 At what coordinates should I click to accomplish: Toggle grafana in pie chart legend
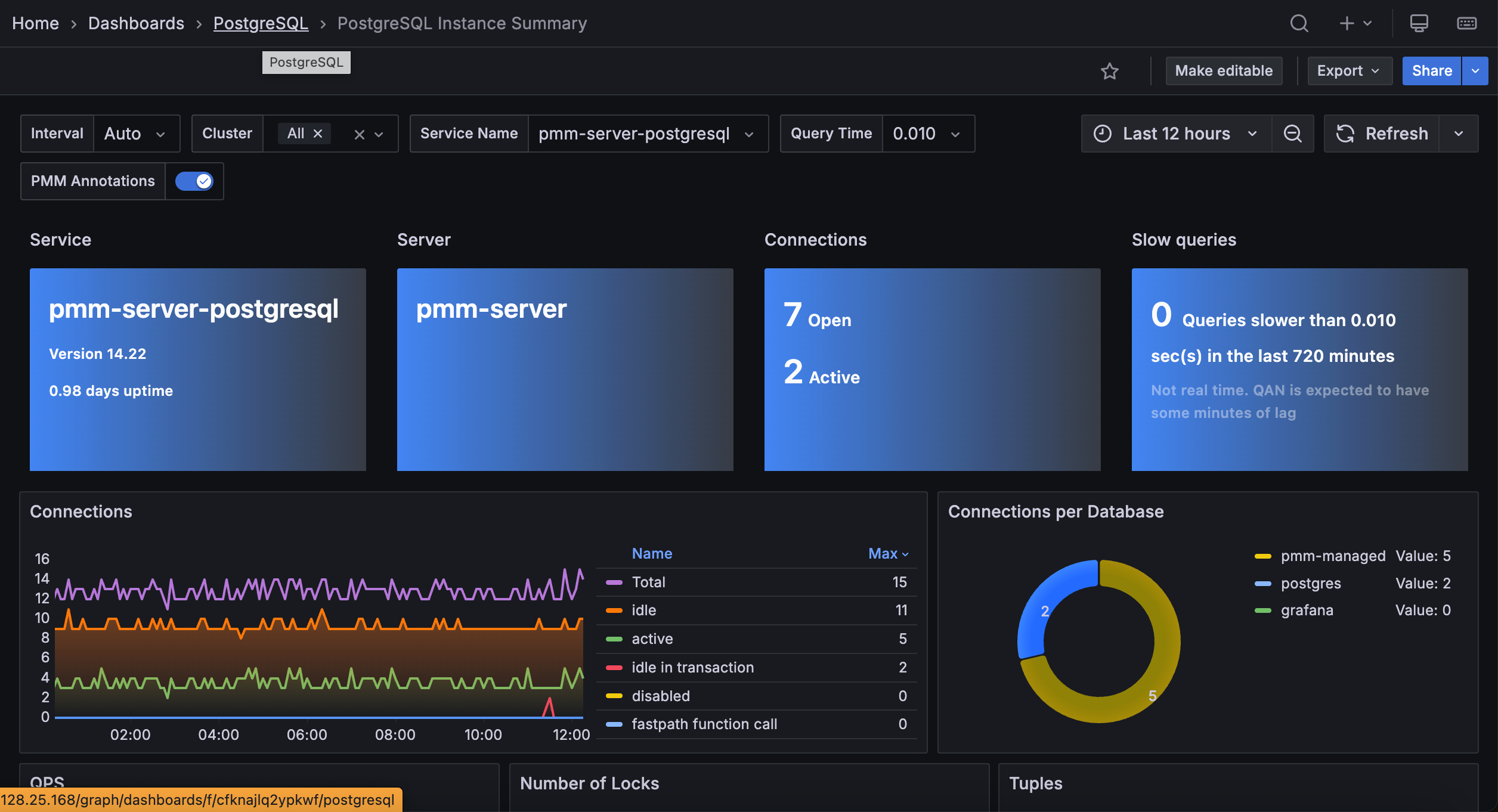[1307, 610]
